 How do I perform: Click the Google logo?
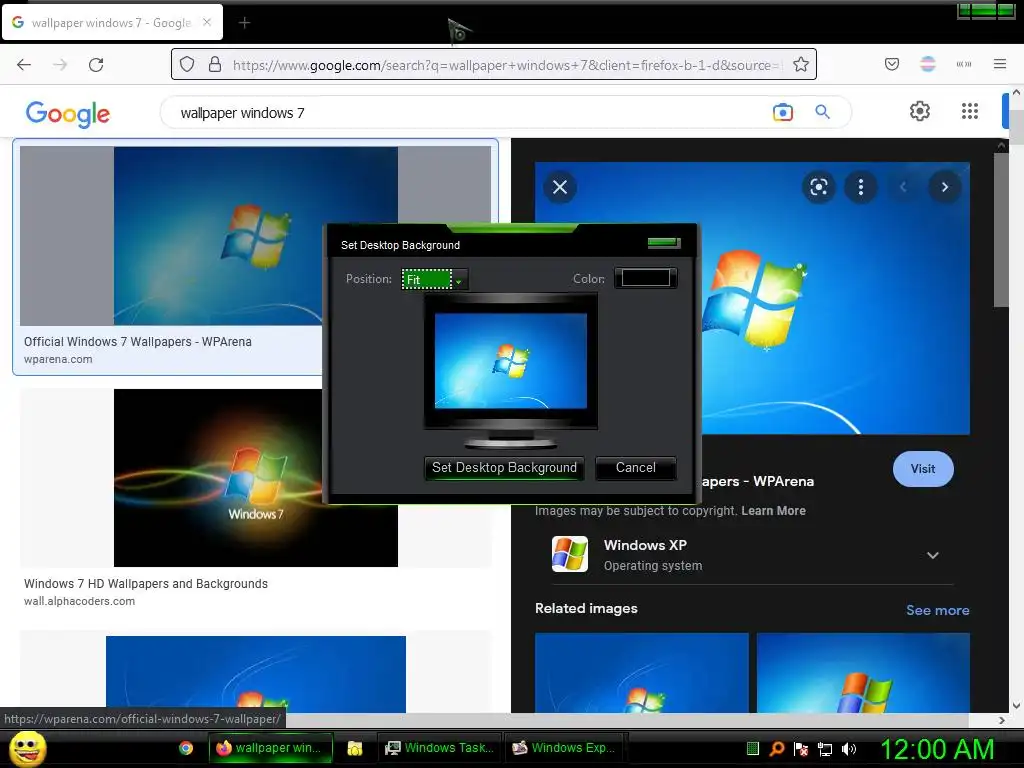[68, 114]
